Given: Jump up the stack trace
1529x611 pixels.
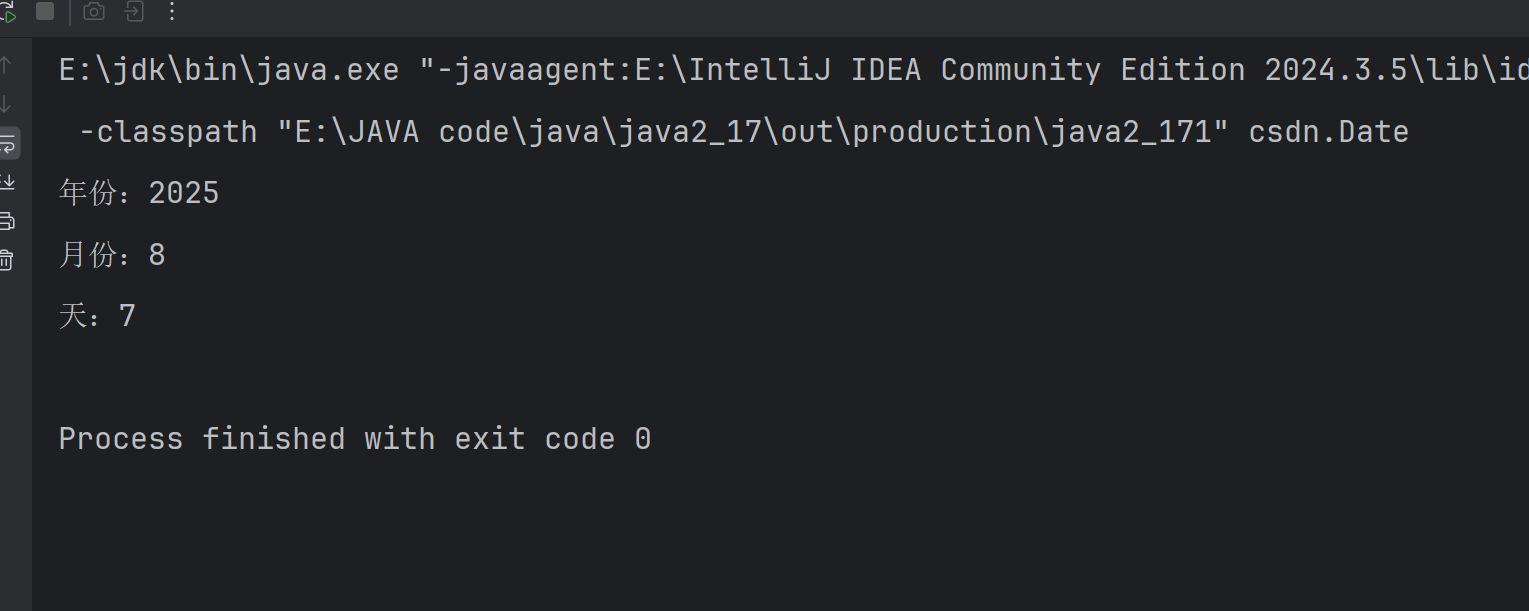Looking at the screenshot, I should pyautogui.click(x=6, y=66).
